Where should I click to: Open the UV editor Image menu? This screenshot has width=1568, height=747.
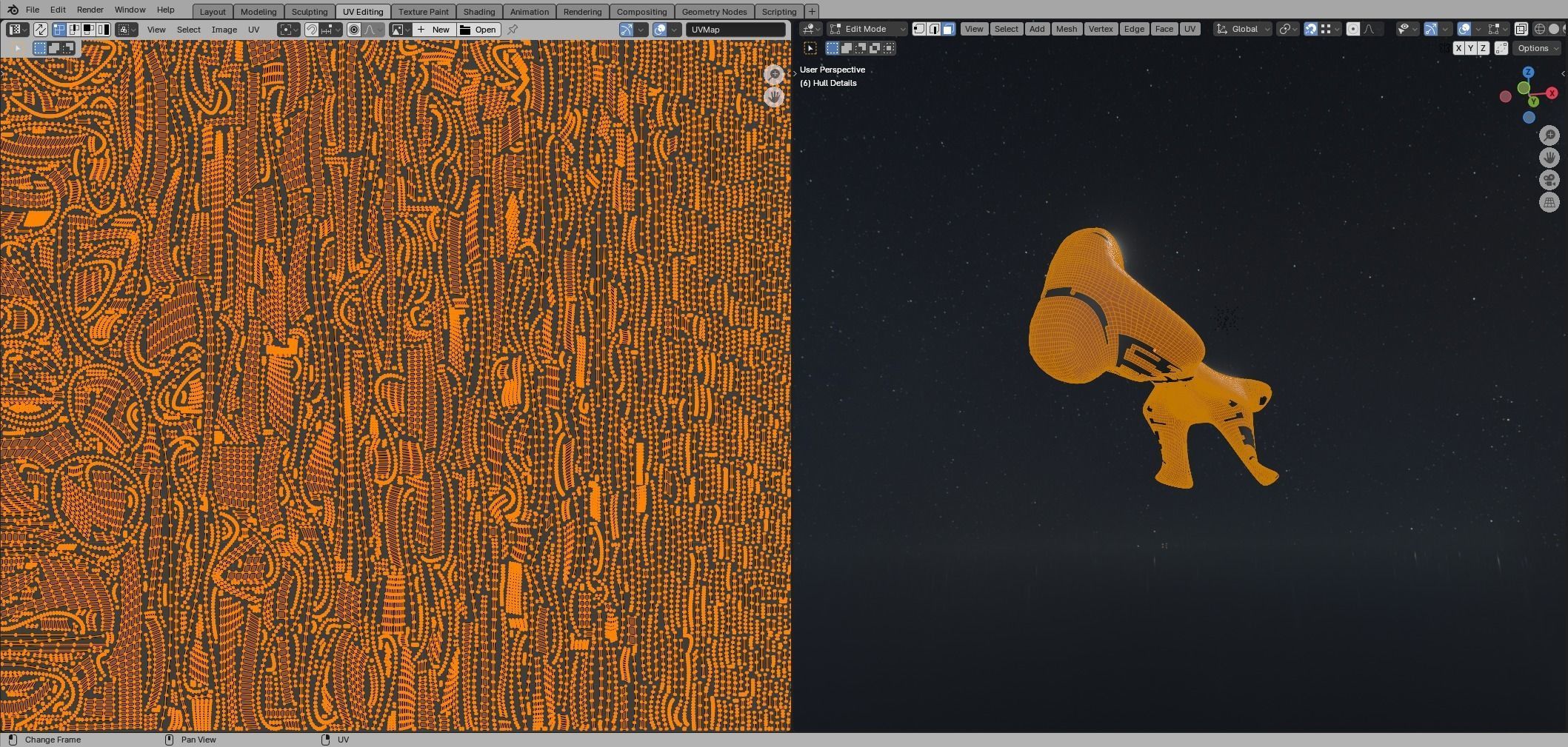pyautogui.click(x=224, y=30)
